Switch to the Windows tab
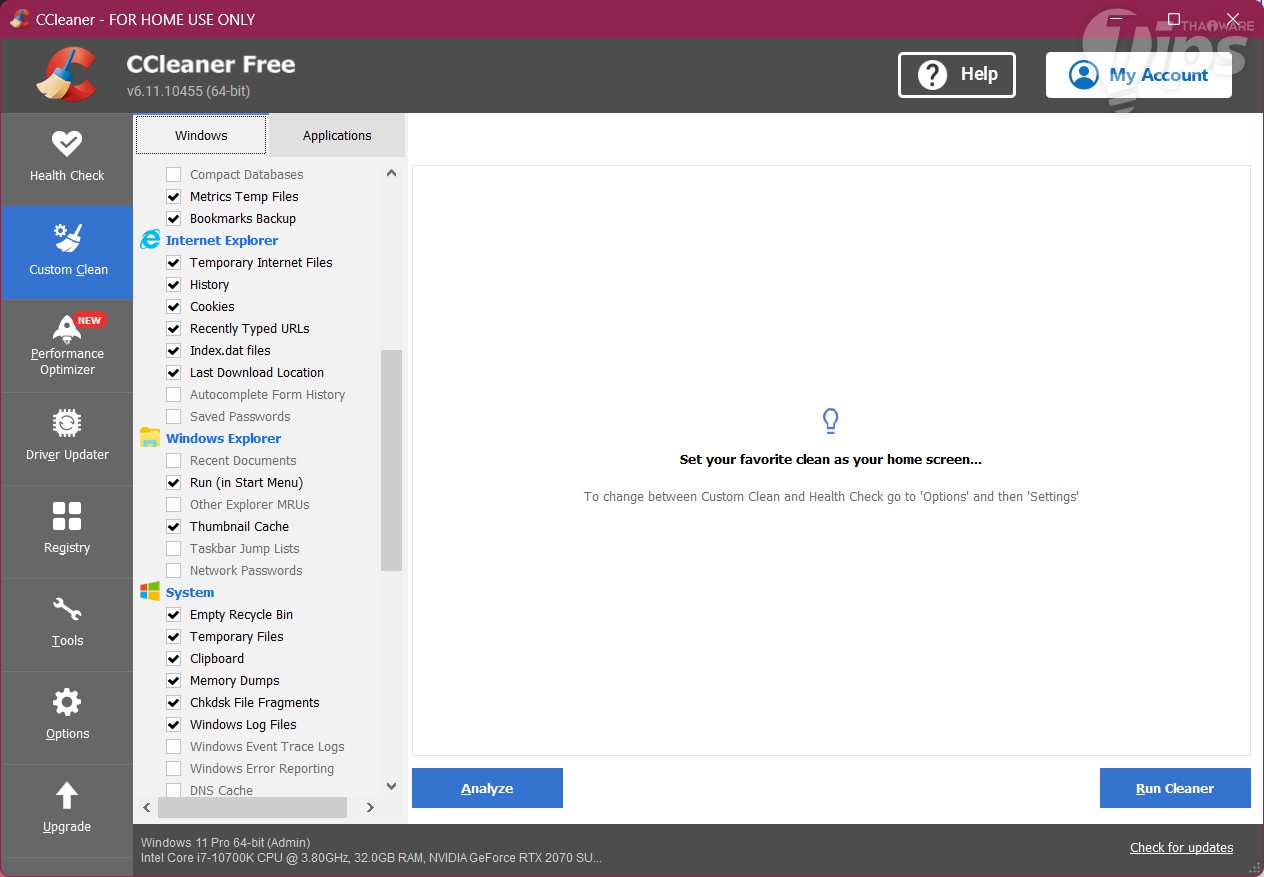This screenshot has width=1264, height=877. coord(201,135)
